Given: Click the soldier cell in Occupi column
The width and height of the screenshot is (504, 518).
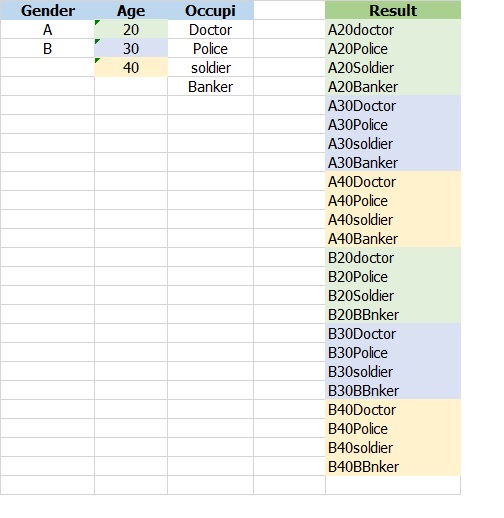Looking at the screenshot, I should [x=210, y=67].
